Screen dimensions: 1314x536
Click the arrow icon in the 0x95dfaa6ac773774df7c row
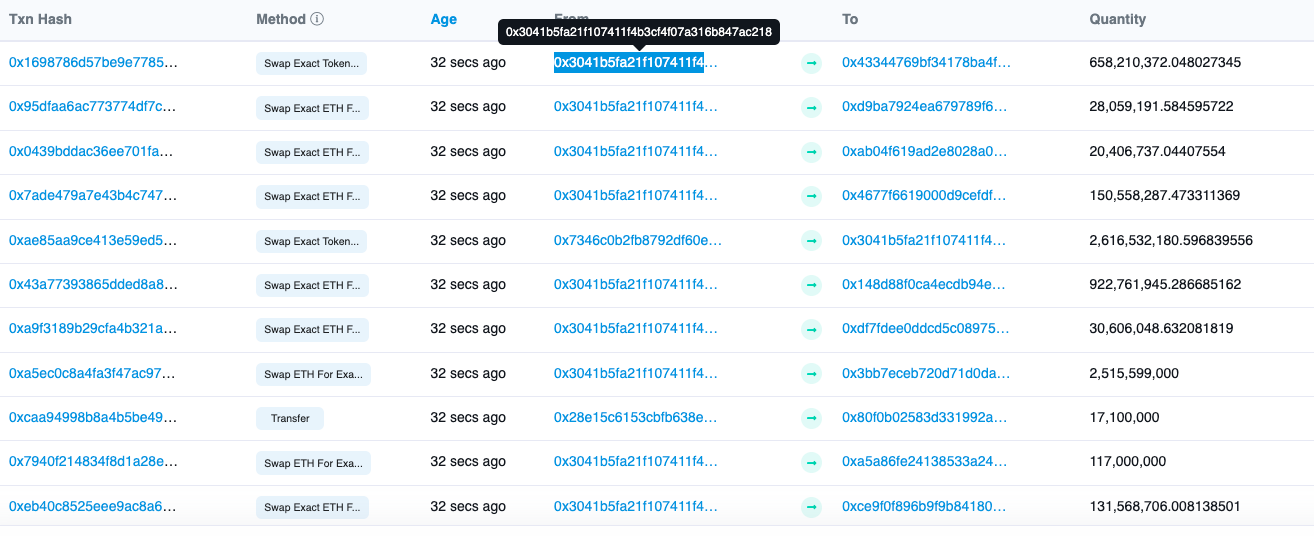coord(811,107)
